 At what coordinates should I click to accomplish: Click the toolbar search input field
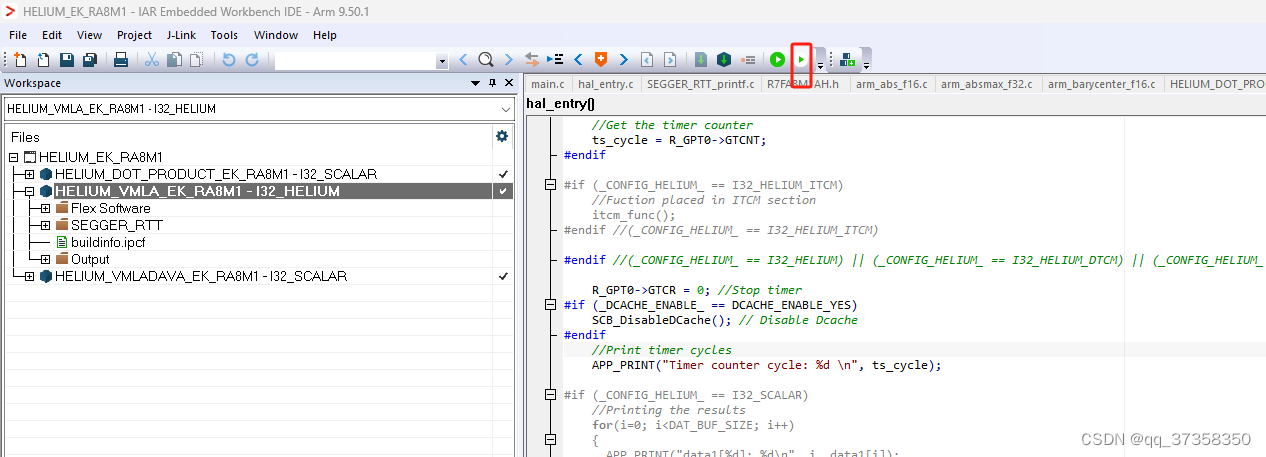[x=355, y=61]
